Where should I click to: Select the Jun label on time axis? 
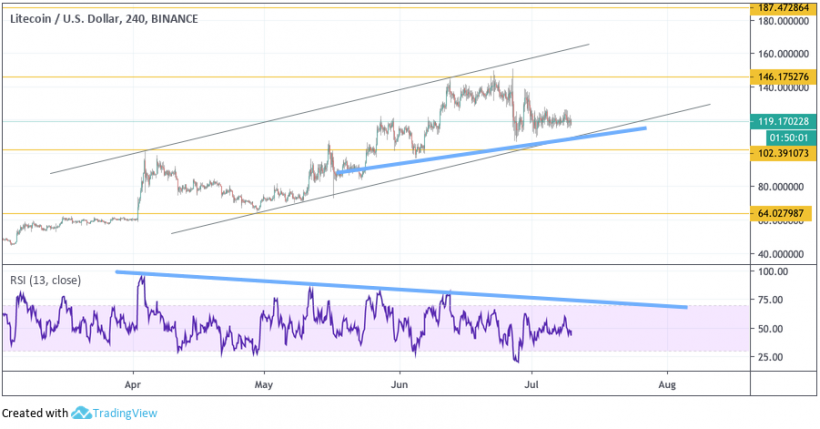coord(399,383)
